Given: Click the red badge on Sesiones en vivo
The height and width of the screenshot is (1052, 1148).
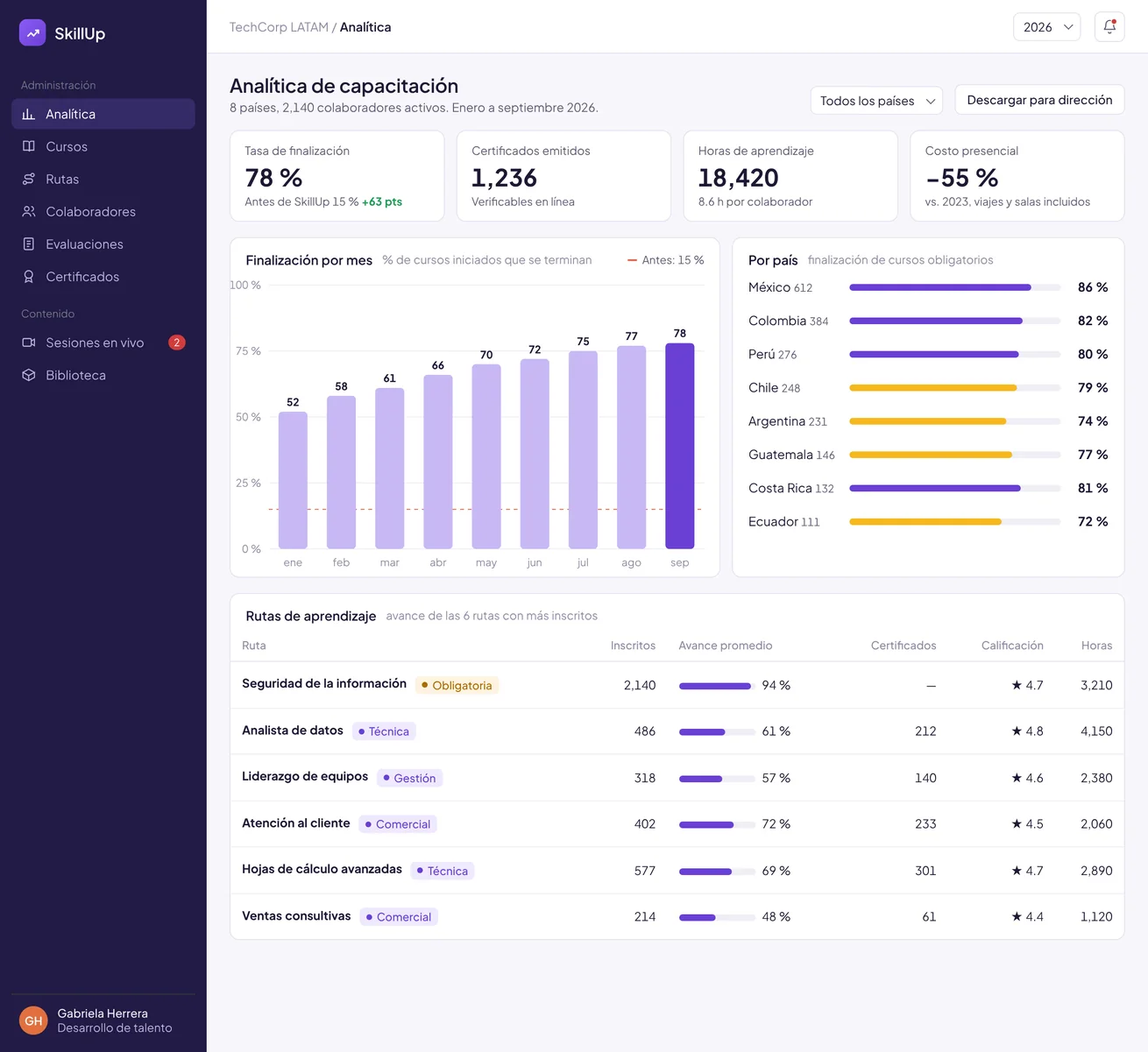Looking at the screenshot, I should [x=177, y=342].
